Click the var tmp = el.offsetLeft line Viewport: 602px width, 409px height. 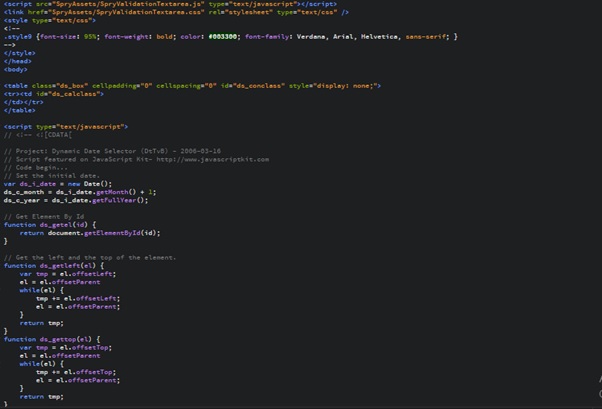tap(68, 274)
